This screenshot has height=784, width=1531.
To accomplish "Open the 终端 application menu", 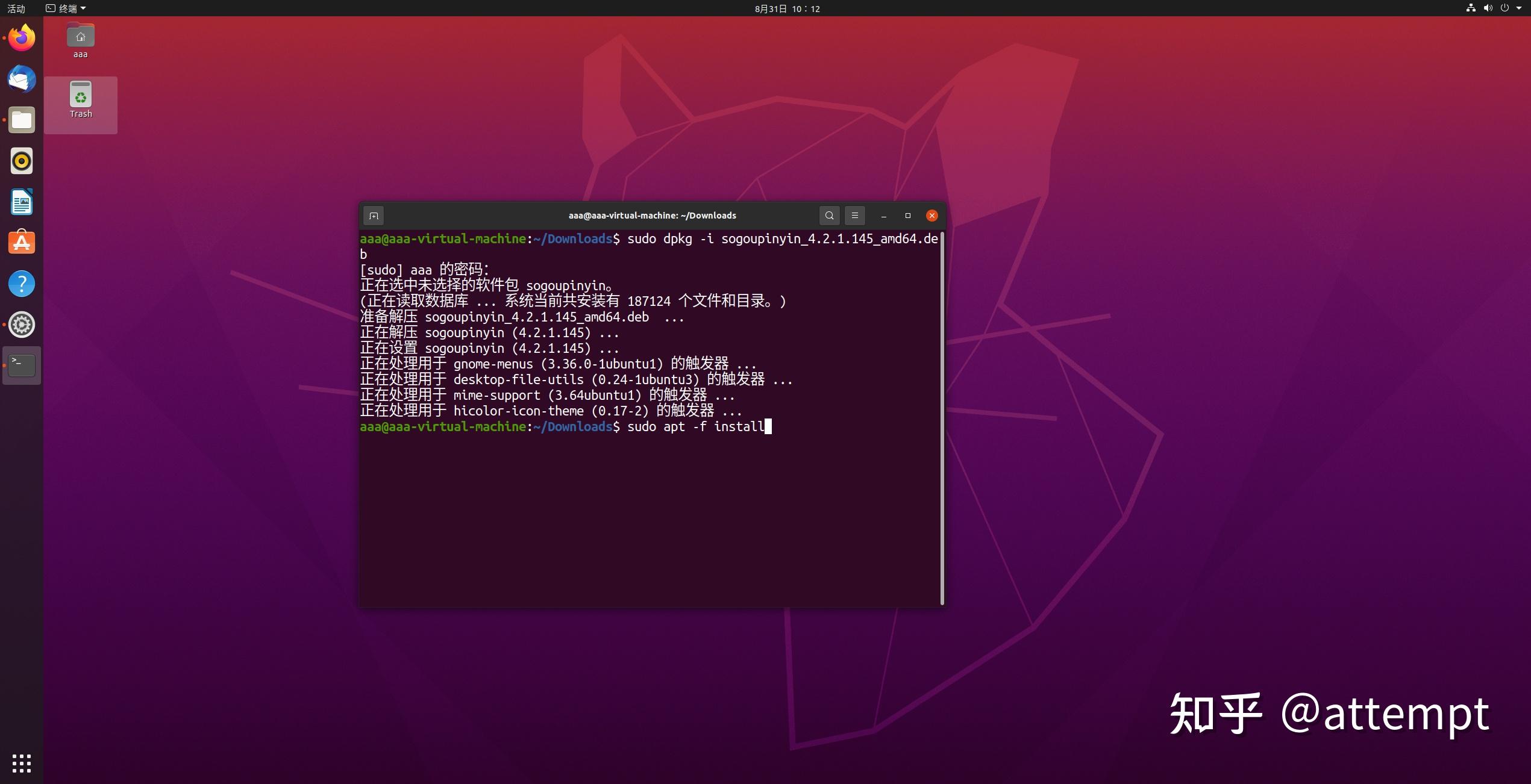I will [66, 8].
